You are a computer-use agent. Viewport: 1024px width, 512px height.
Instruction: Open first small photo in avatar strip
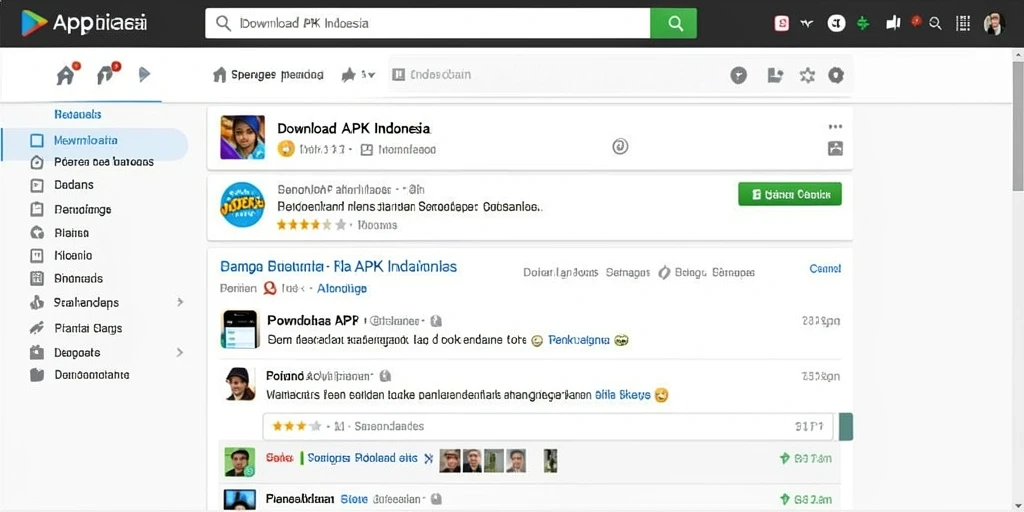[450, 460]
